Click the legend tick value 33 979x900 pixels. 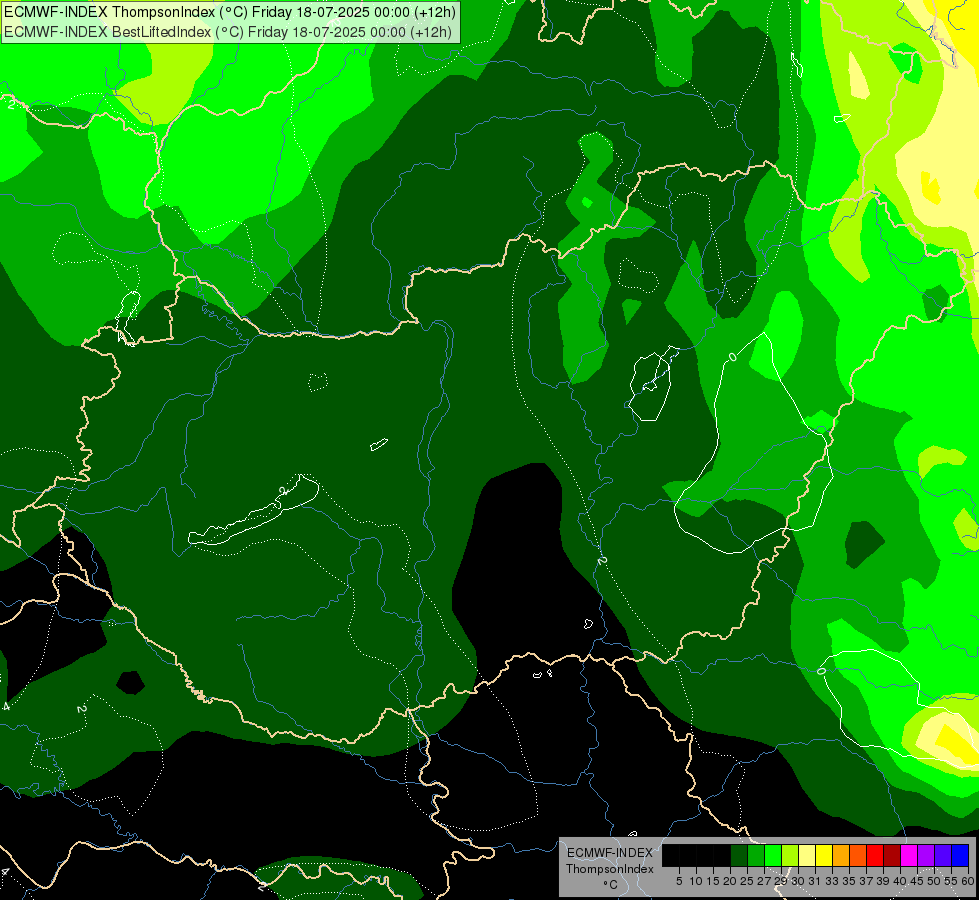pyautogui.click(x=832, y=881)
